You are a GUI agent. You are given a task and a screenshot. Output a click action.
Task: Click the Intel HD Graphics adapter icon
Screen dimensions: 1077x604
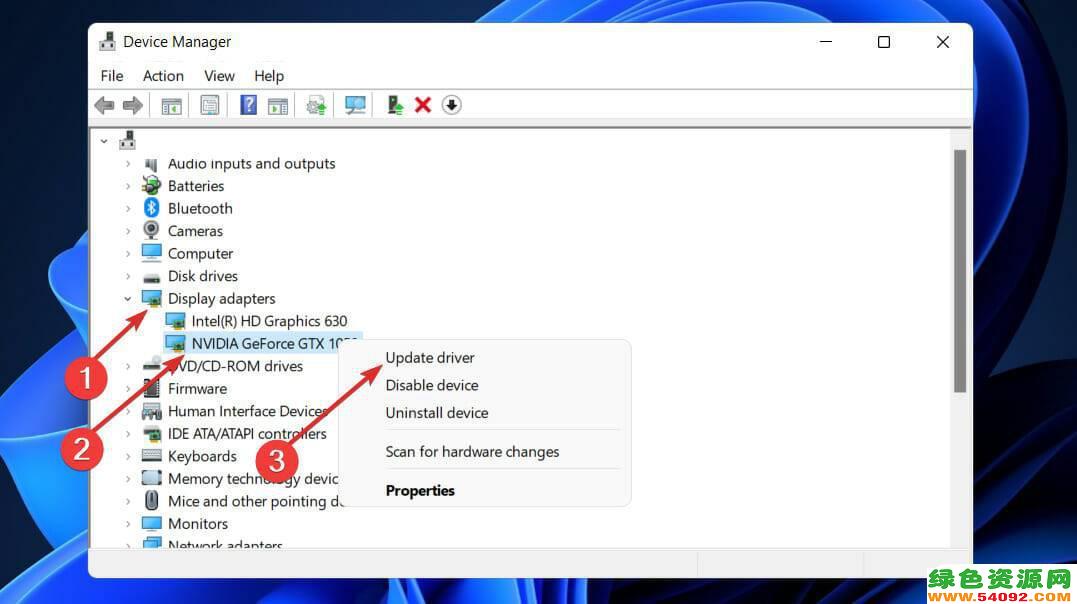pos(175,321)
